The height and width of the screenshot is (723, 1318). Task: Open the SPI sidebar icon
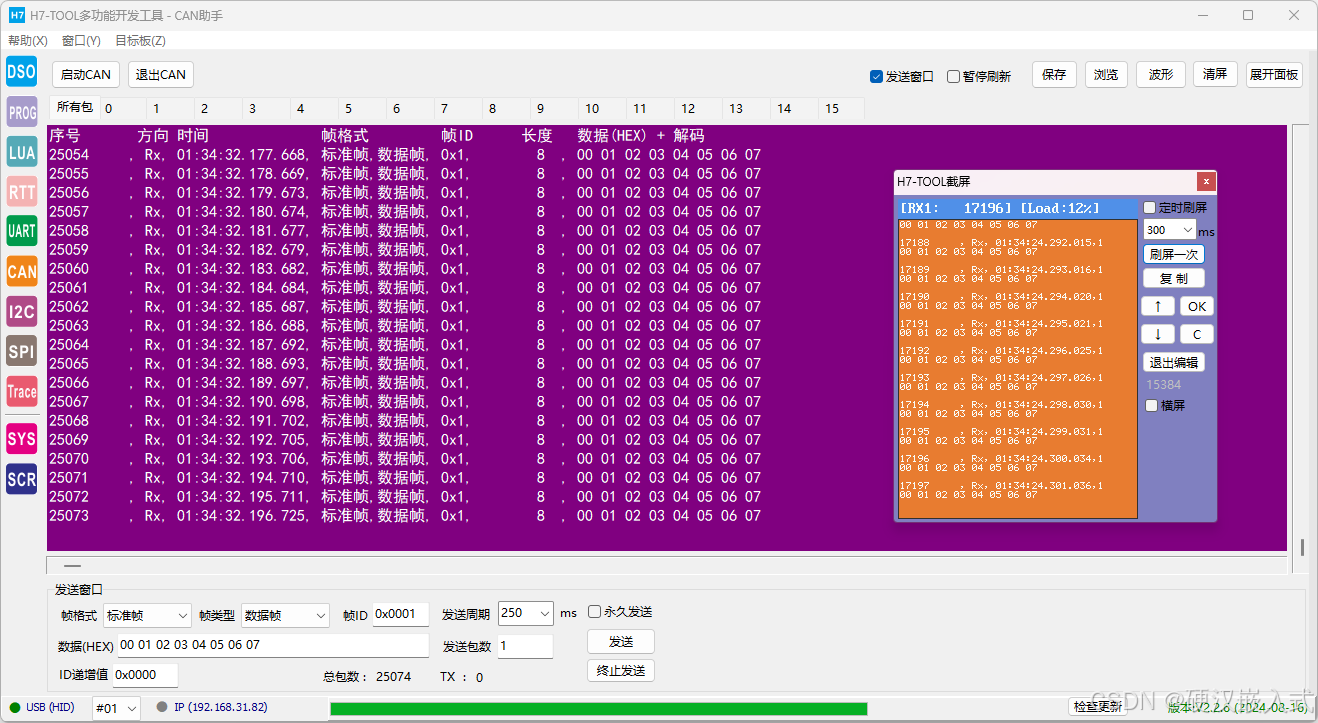[x=22, y=351]
